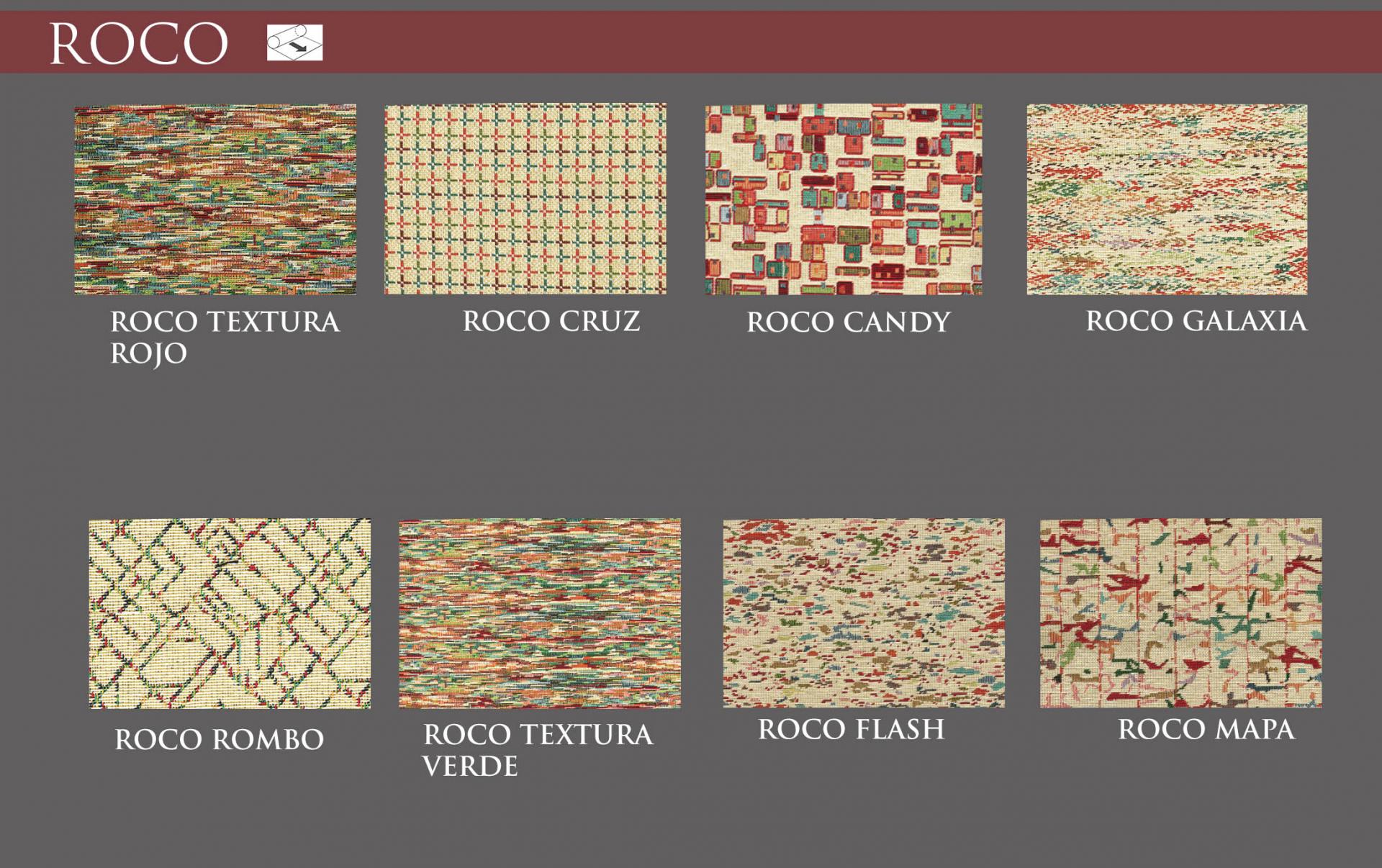Image resolution: width=1382 pixels, height=868 pixels.
Task: Select the ROCO CRUZ fabric swatch
Action: point(525,199)
